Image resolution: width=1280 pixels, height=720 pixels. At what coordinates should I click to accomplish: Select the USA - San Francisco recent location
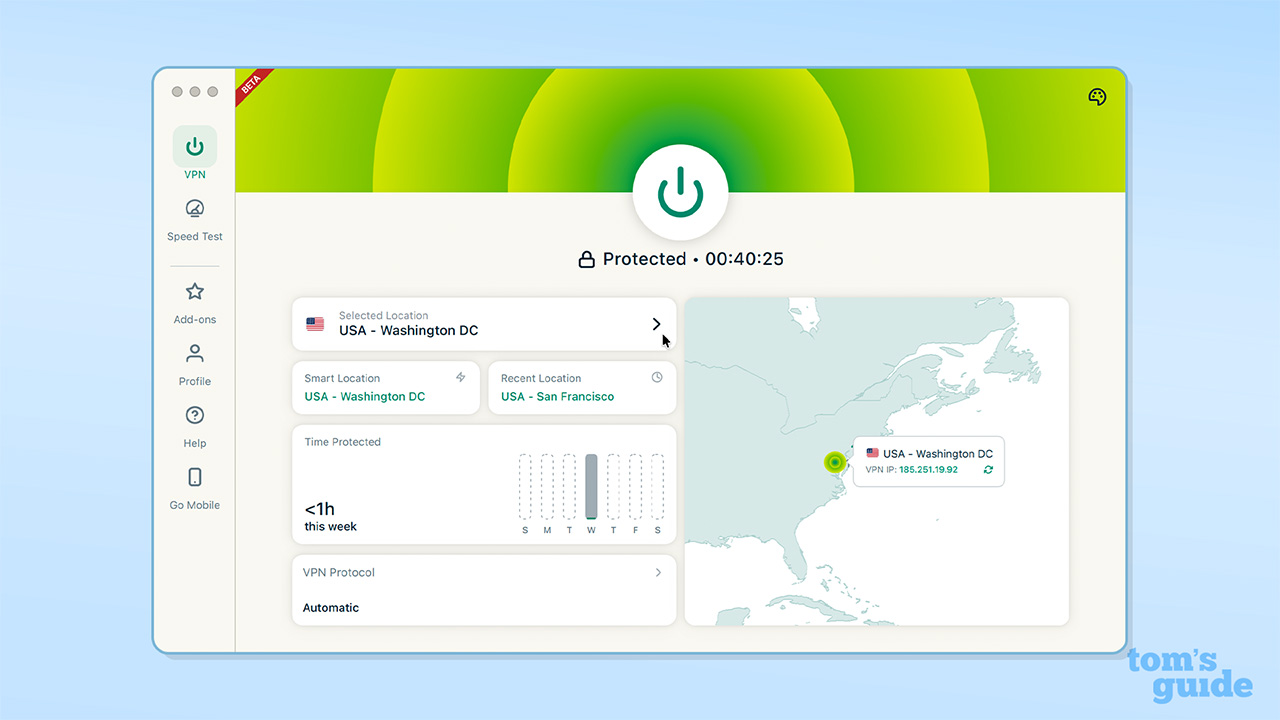point(556,396)
